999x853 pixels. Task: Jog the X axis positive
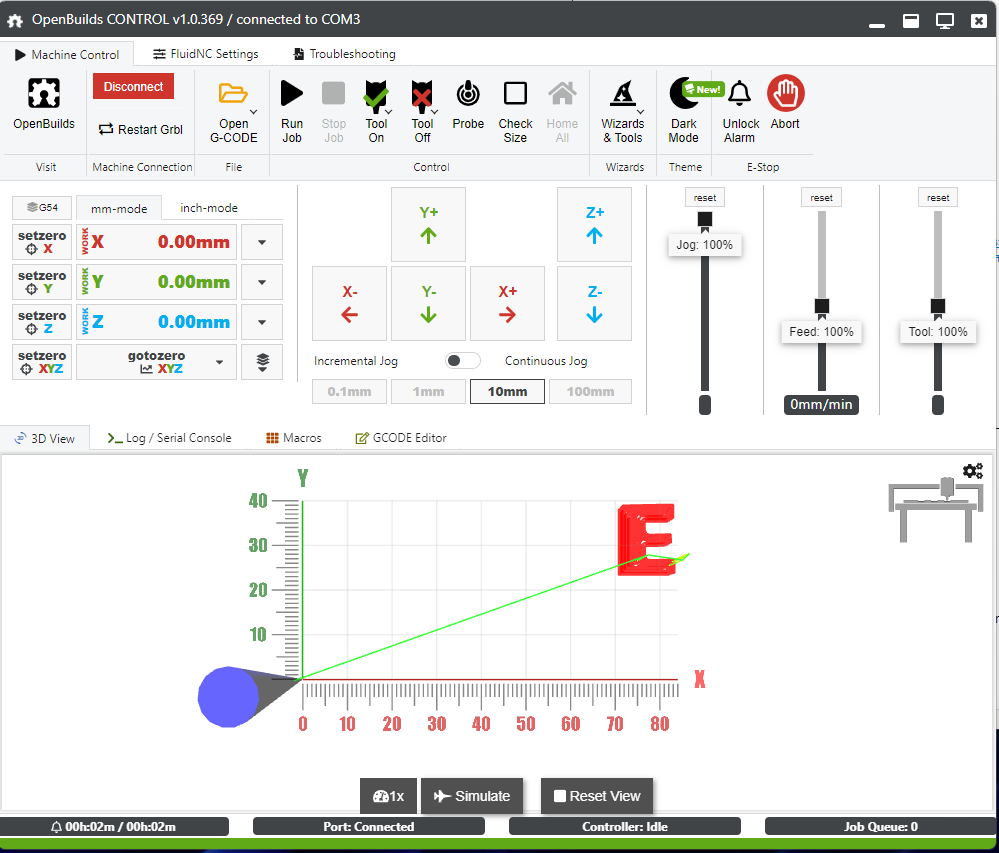tap(507, 303)
